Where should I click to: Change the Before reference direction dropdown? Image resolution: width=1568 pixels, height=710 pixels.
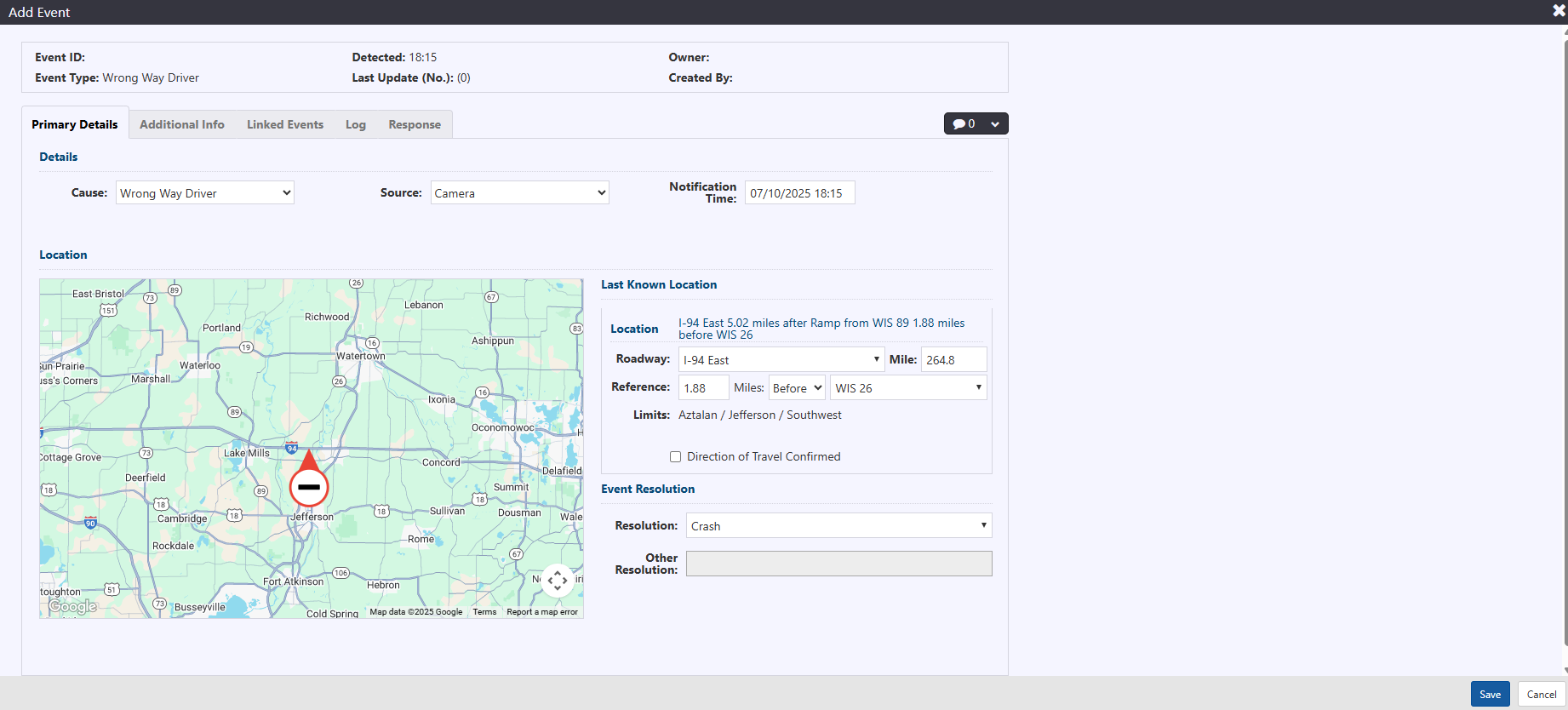(797, 388)
